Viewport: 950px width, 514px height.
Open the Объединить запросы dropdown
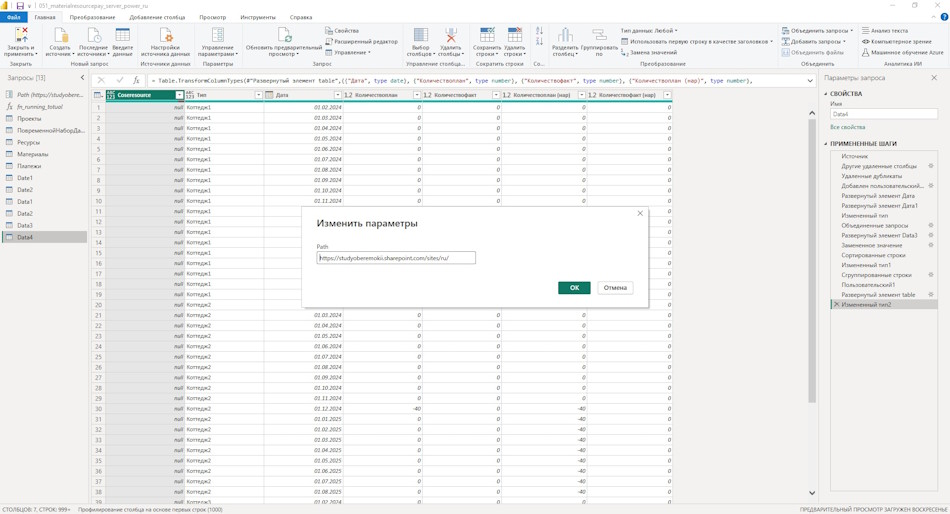[x=817, y=30]
